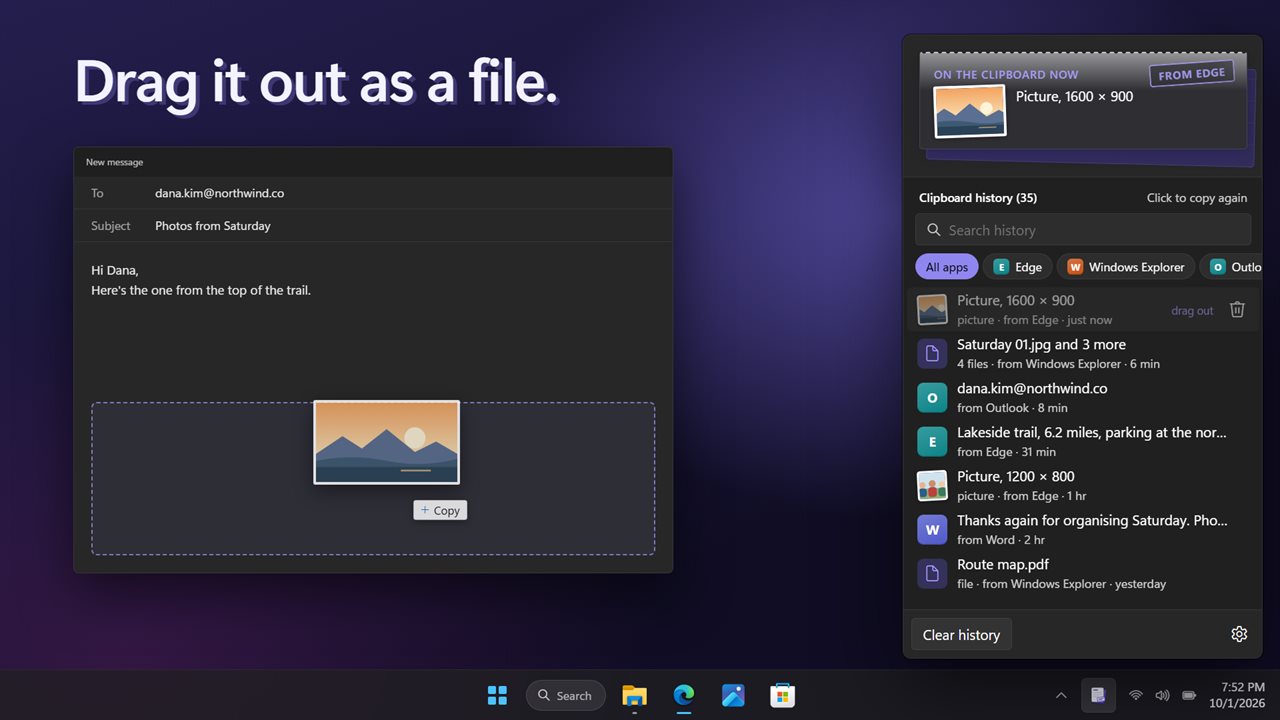Delete the Picture, 1600 × 900 history entry

click(x=1237, y=310)
